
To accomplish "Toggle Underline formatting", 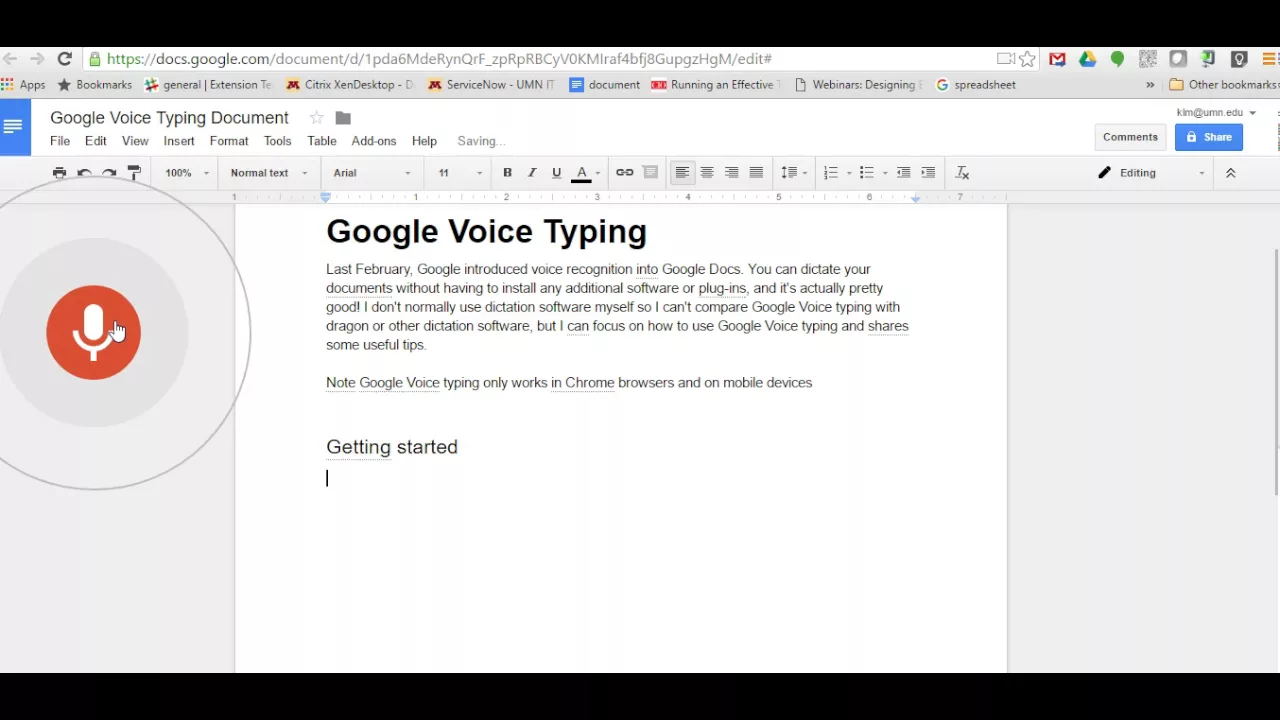I will (557, 173).
